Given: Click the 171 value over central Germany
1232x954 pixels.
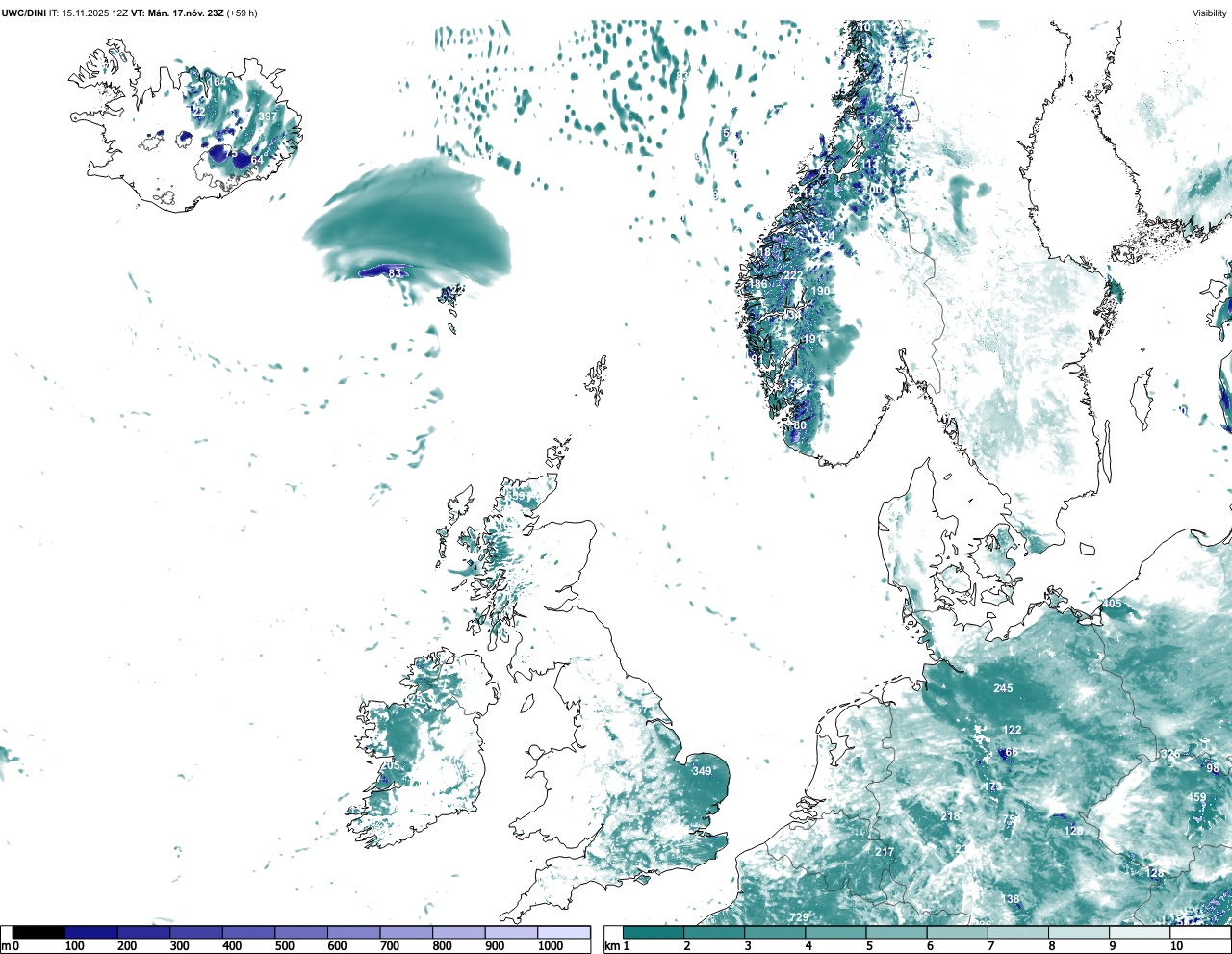Looking at the screenshot, I should (x=992, y=787).
